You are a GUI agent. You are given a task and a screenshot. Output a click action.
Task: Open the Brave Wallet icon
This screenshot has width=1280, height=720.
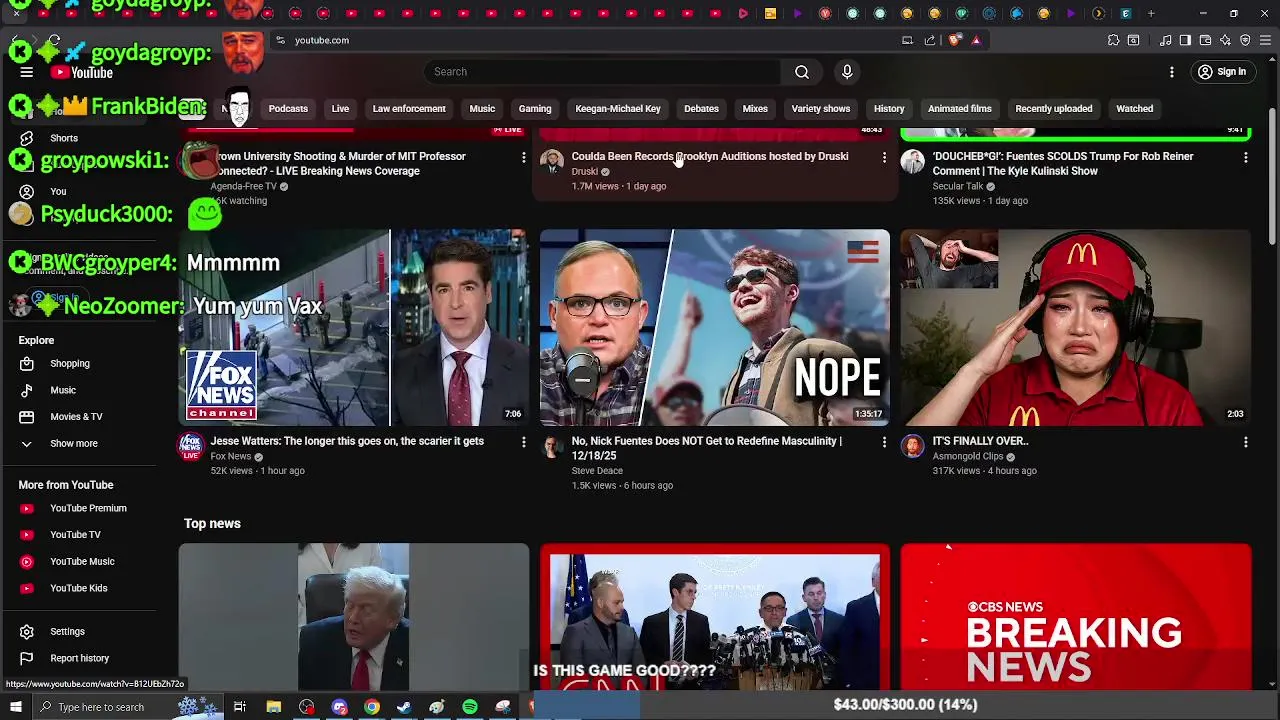1205,40
